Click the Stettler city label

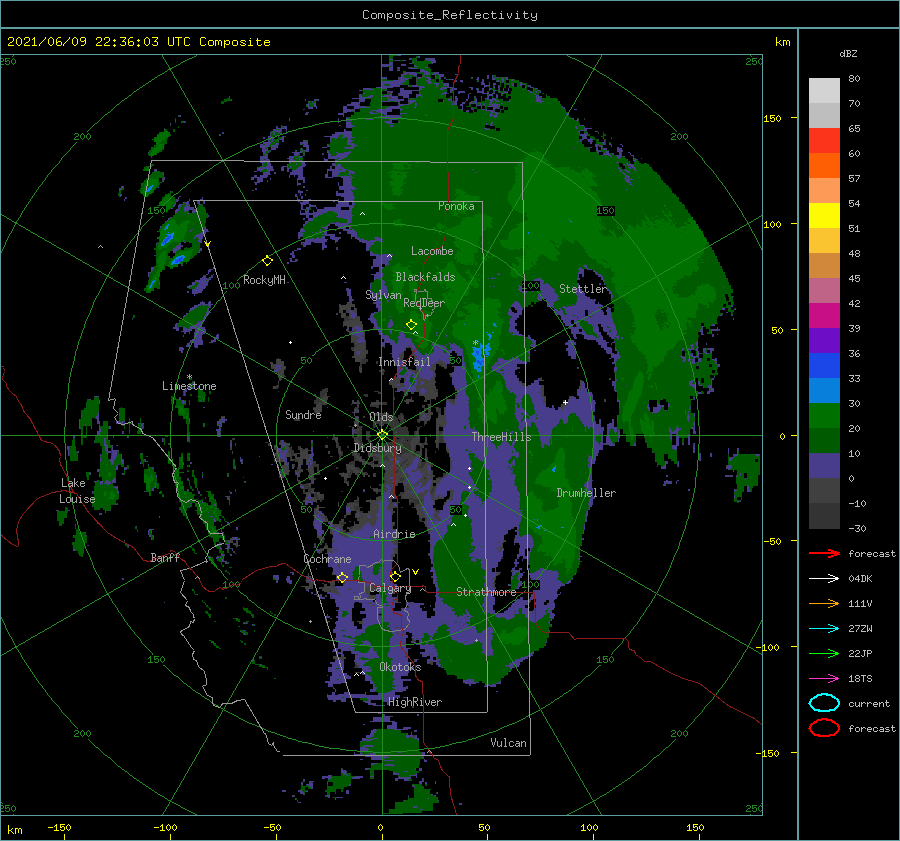click(x=583, y=289)
